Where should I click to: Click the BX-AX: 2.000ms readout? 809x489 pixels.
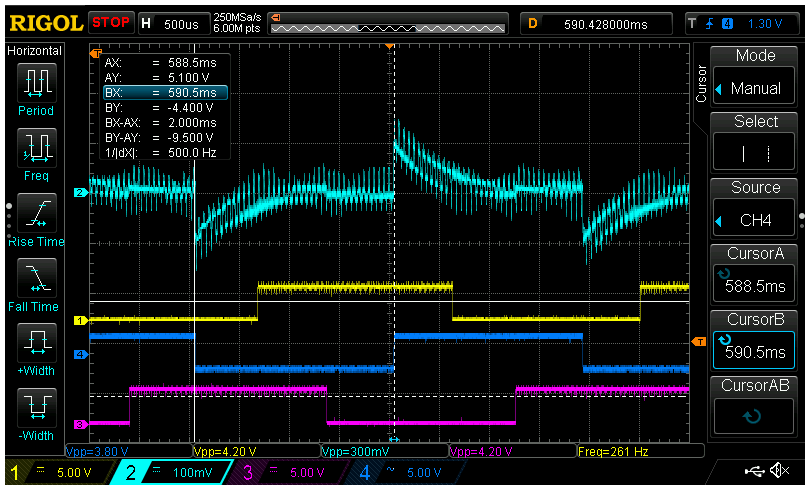point(160,123)
